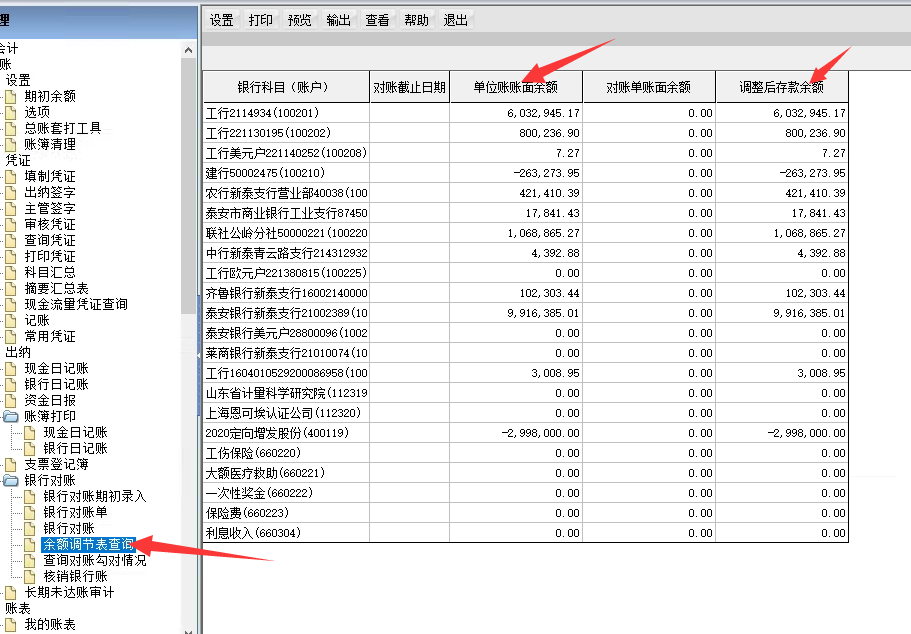Click the icon beside 资金日报
The height and width of the screenshot is (634, 911).
coord(10,400)
